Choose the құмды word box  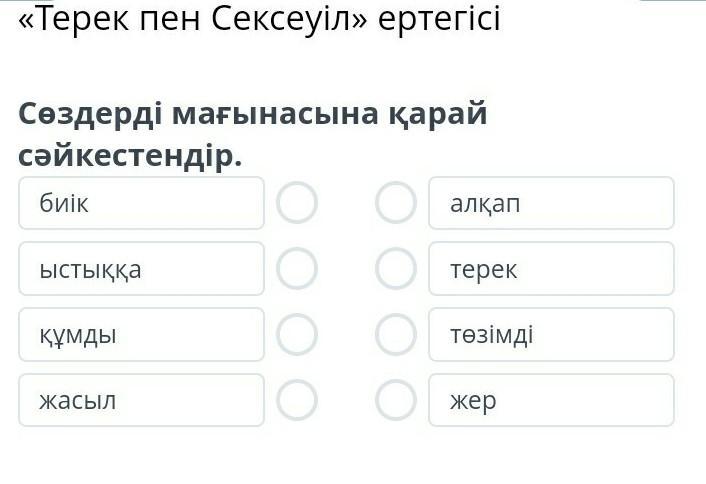pyautogui.click(x=141, y=334)
